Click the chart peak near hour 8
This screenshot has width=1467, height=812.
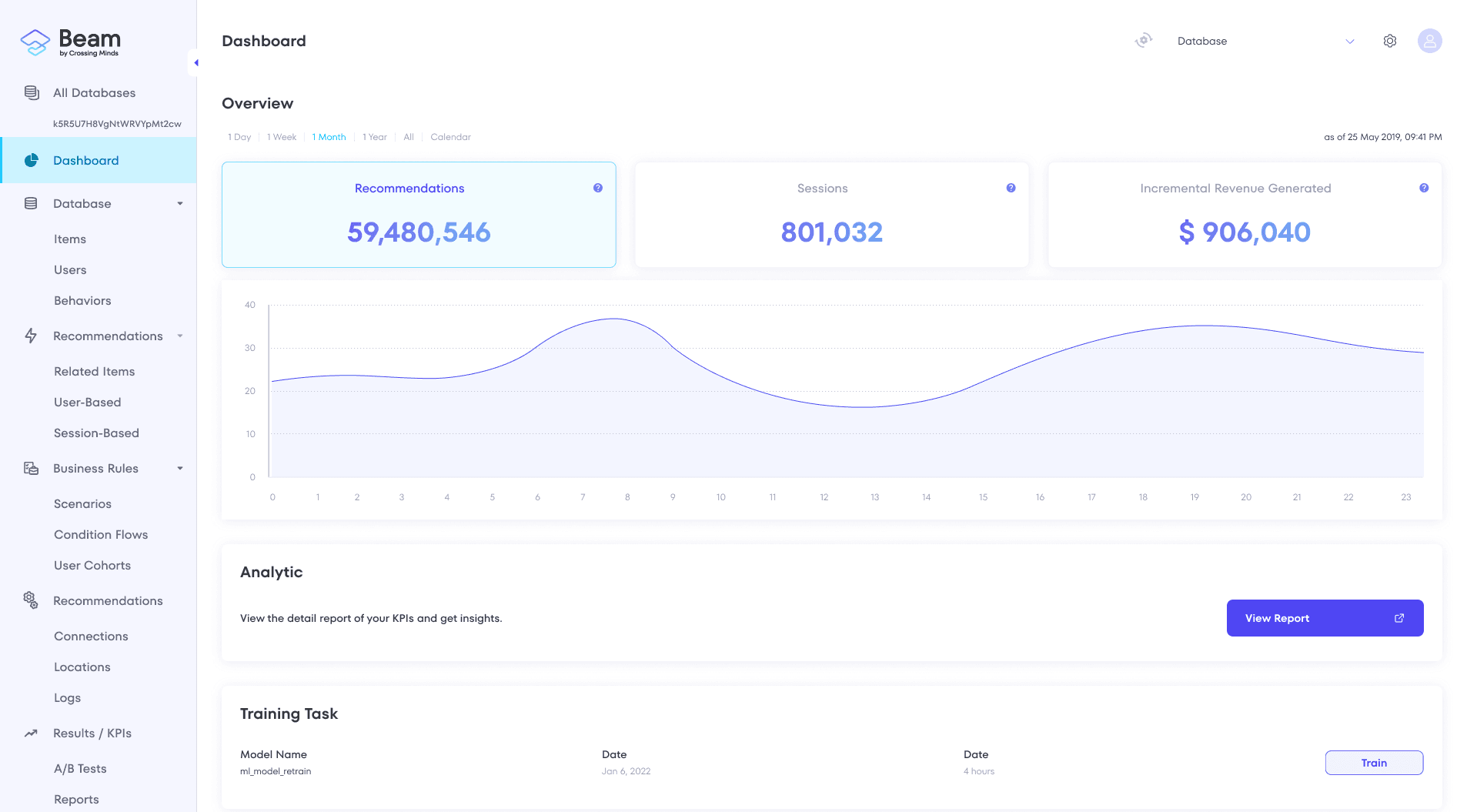click(614, 319)
